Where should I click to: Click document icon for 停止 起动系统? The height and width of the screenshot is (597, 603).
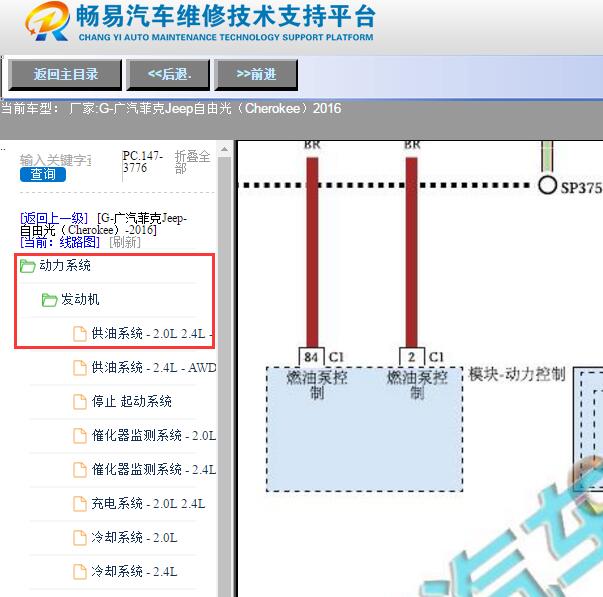pos(80,402)
